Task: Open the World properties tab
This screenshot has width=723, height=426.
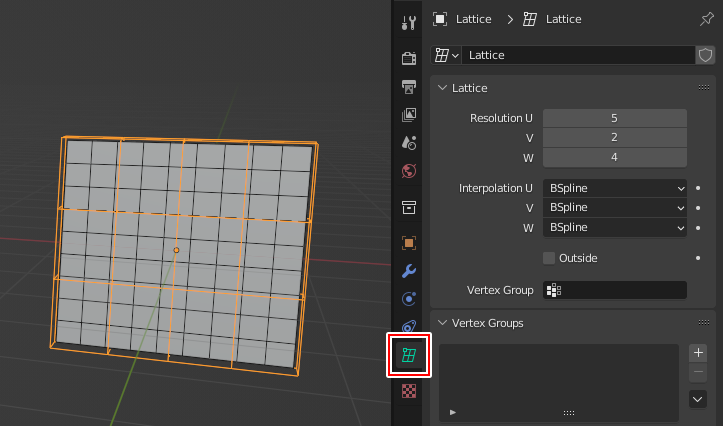Action: [408, 171]
